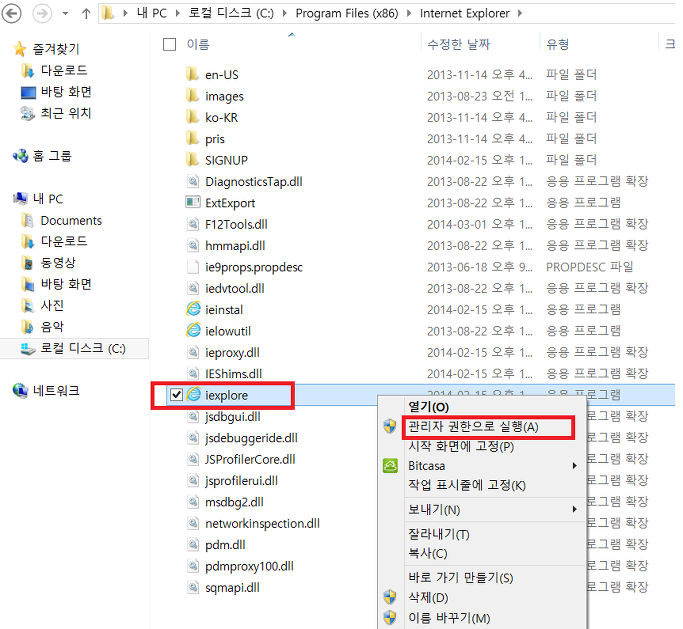Click the iedvtool.dll file icon

pos(193,288)
